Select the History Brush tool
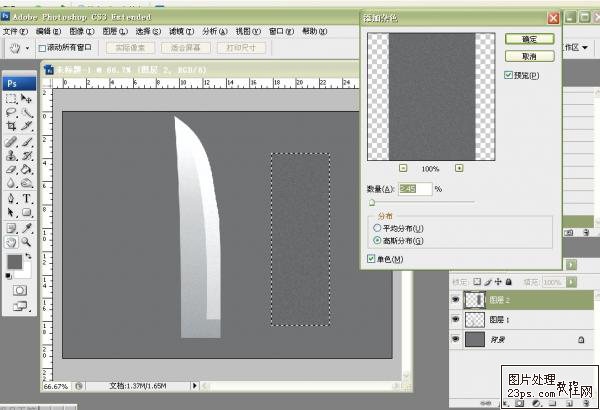Image resolution: width=600 pixels, height=410 pixels. tap(26, 155)
